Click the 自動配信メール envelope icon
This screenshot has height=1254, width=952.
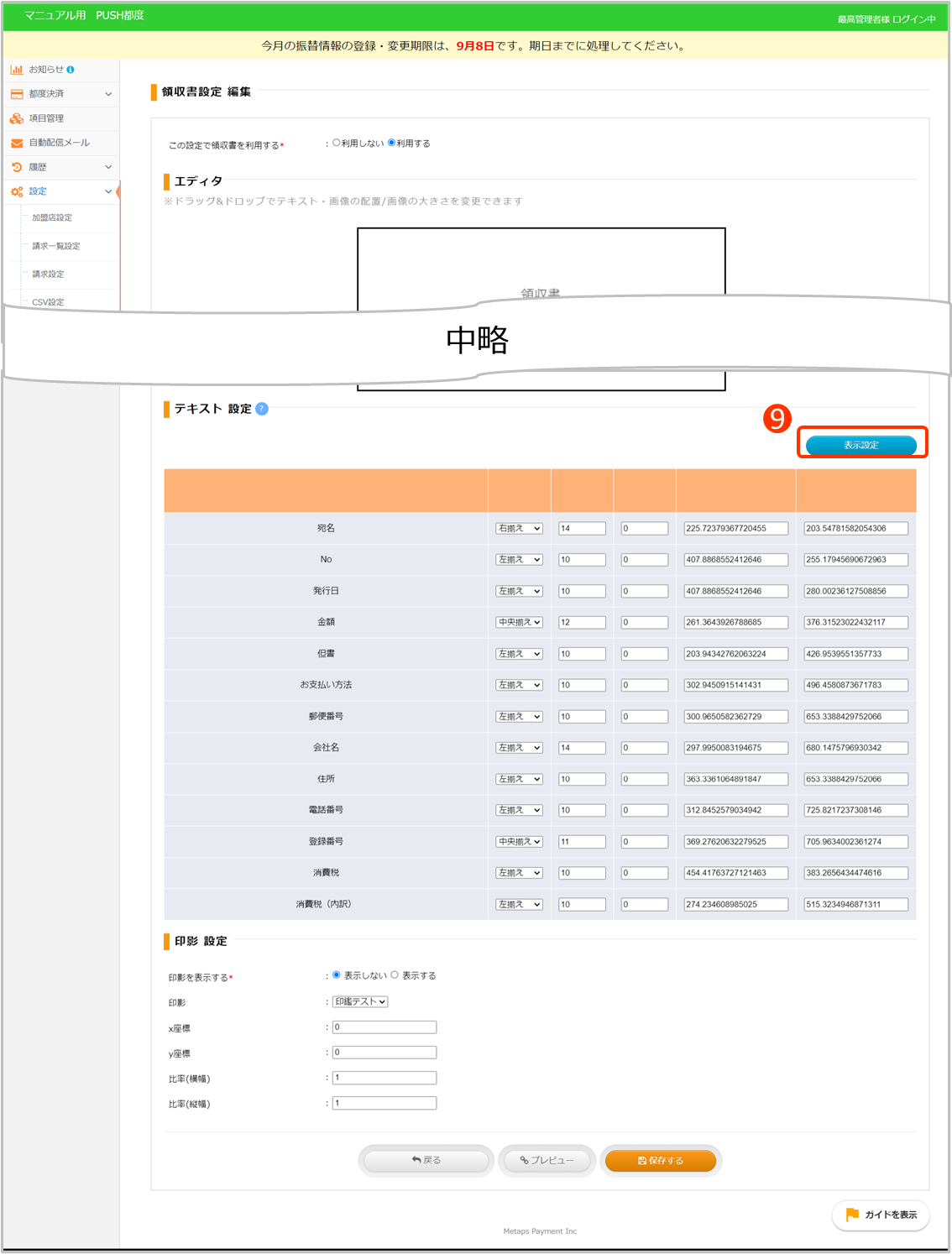(x=17, y=144)
